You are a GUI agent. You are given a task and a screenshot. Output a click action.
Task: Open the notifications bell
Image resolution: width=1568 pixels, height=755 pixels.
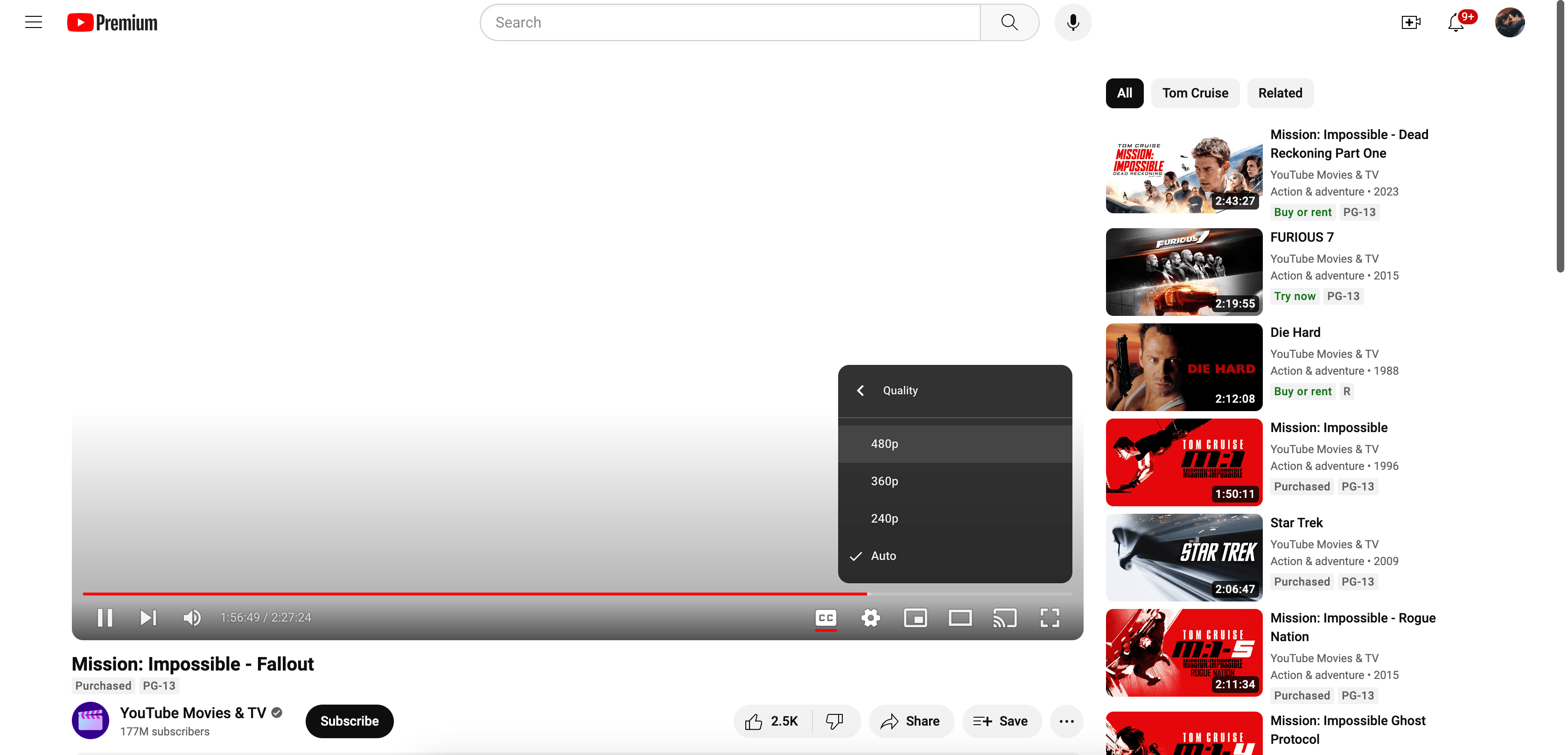click(x=1456, y=22)
